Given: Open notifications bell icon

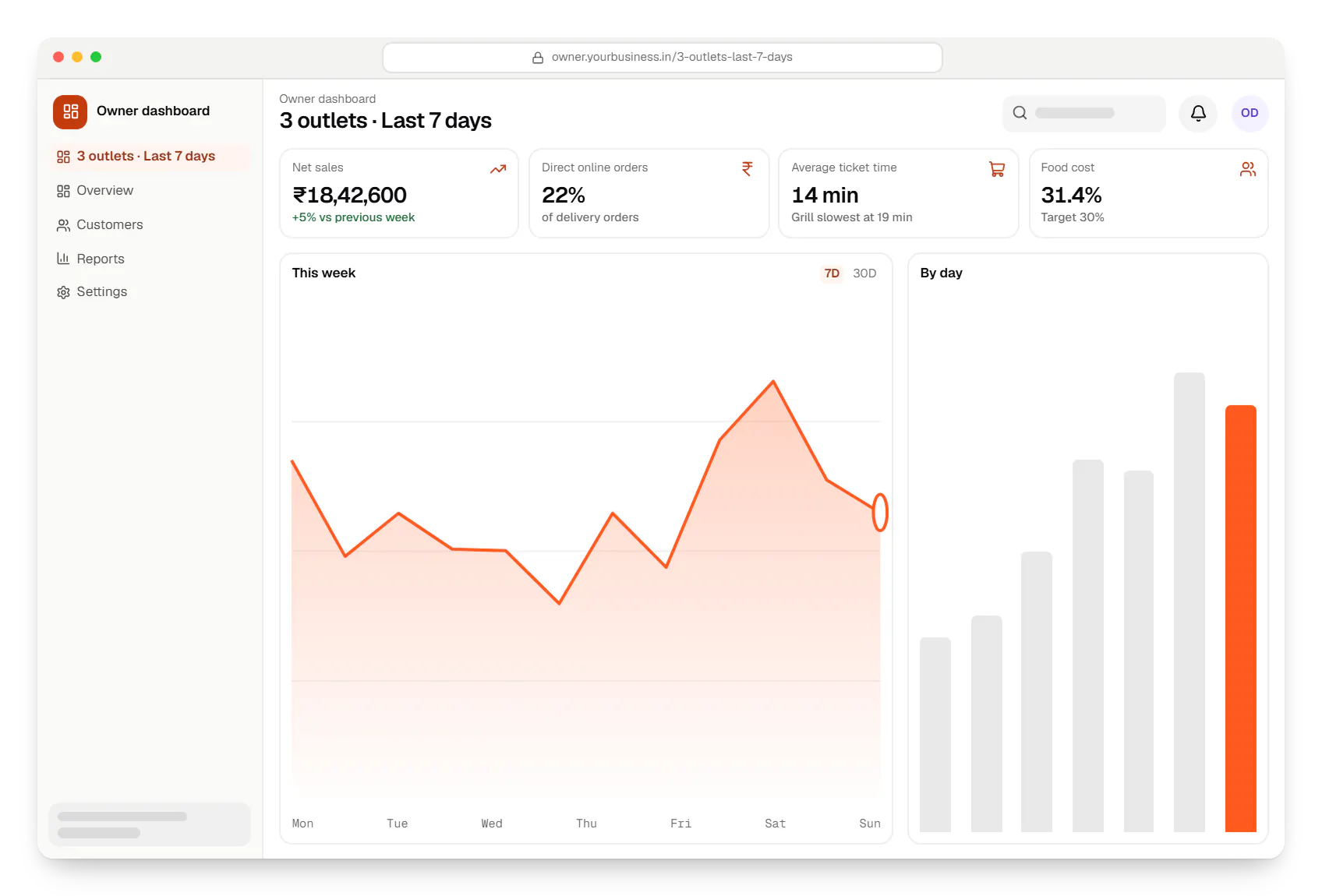Looking at the screenshot, I should [x=1198, y=113].
